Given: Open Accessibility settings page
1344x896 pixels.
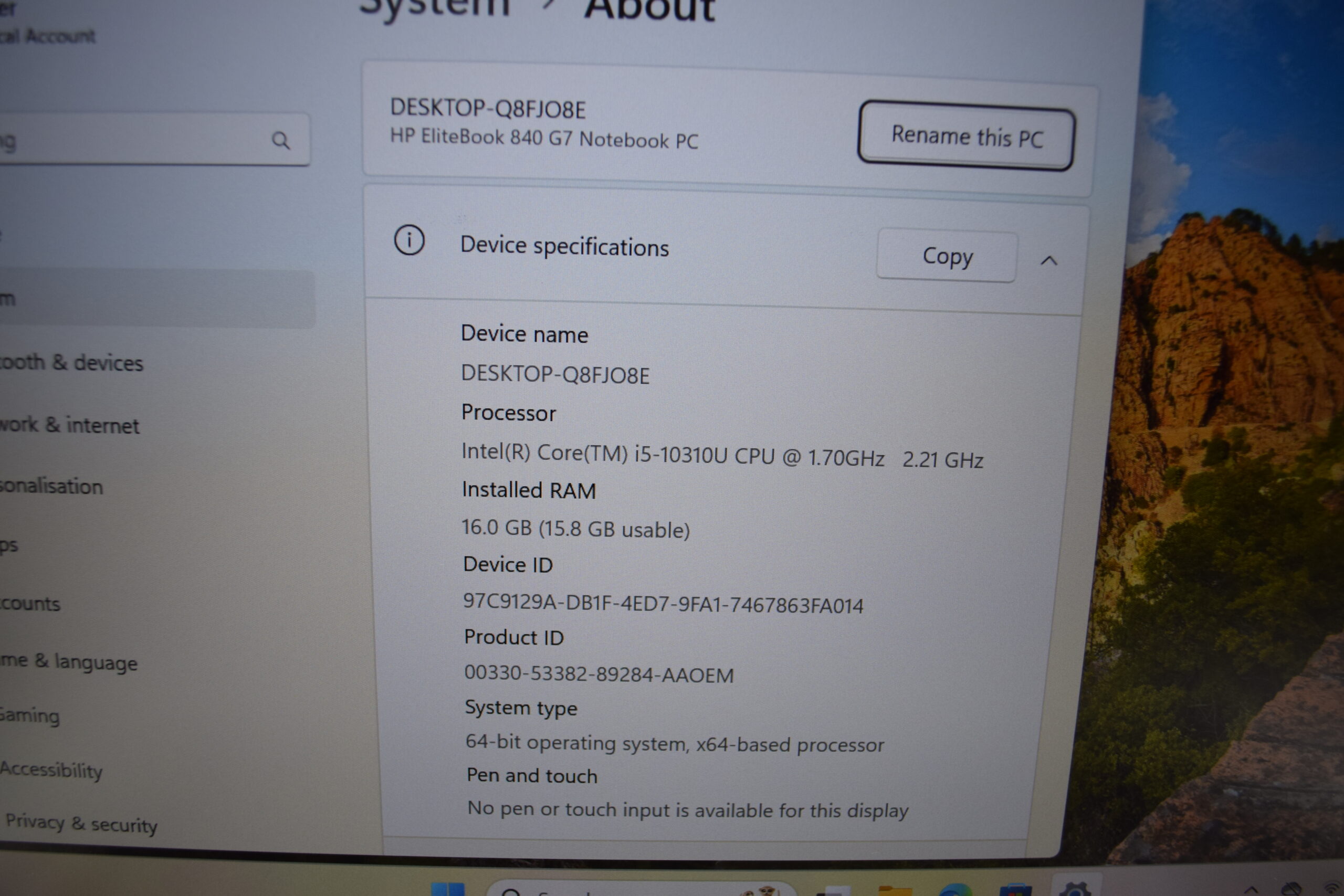Looking at the screenshot, I should pos(51,770).
